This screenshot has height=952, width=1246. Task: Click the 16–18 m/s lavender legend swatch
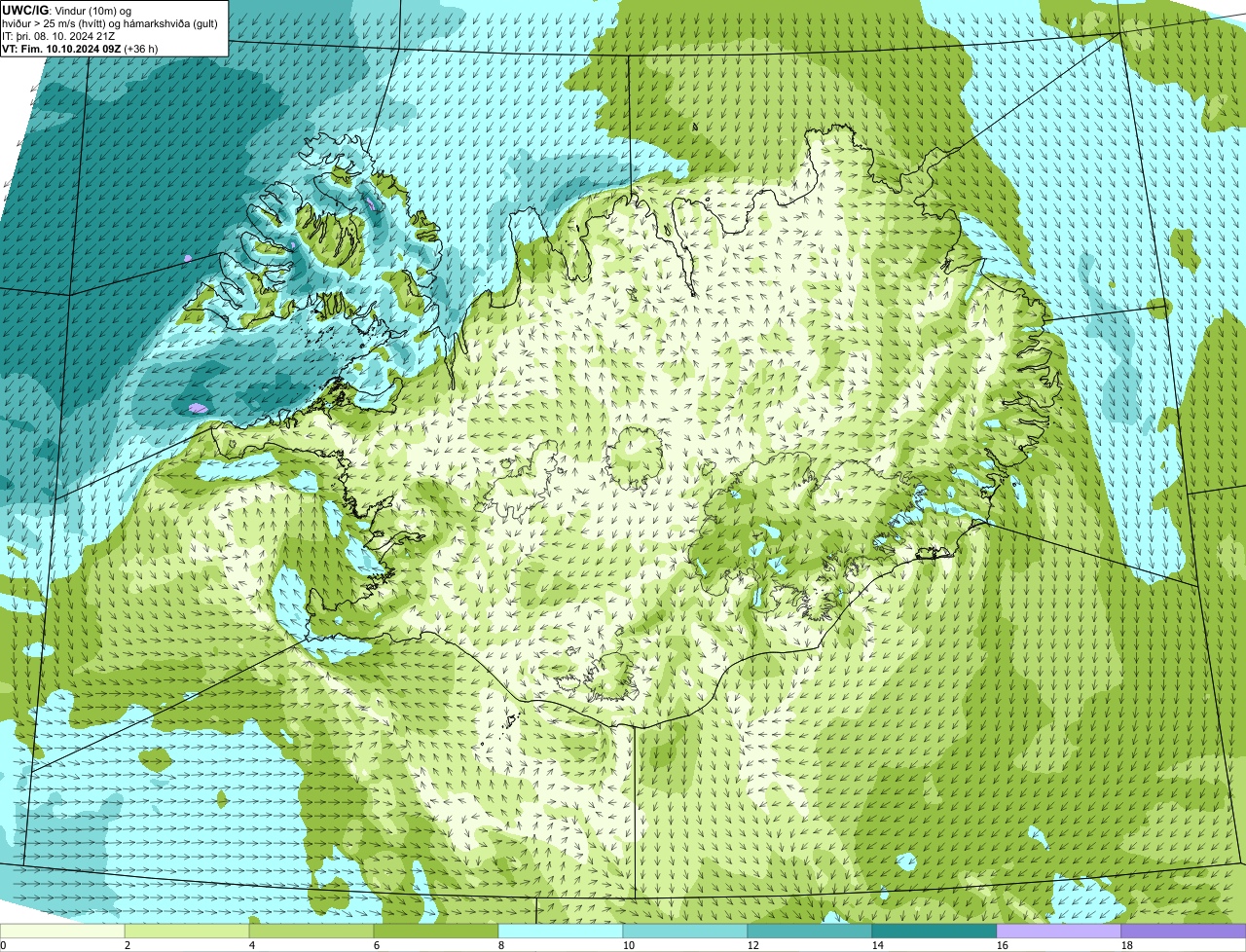click(x=1059, y=932)
